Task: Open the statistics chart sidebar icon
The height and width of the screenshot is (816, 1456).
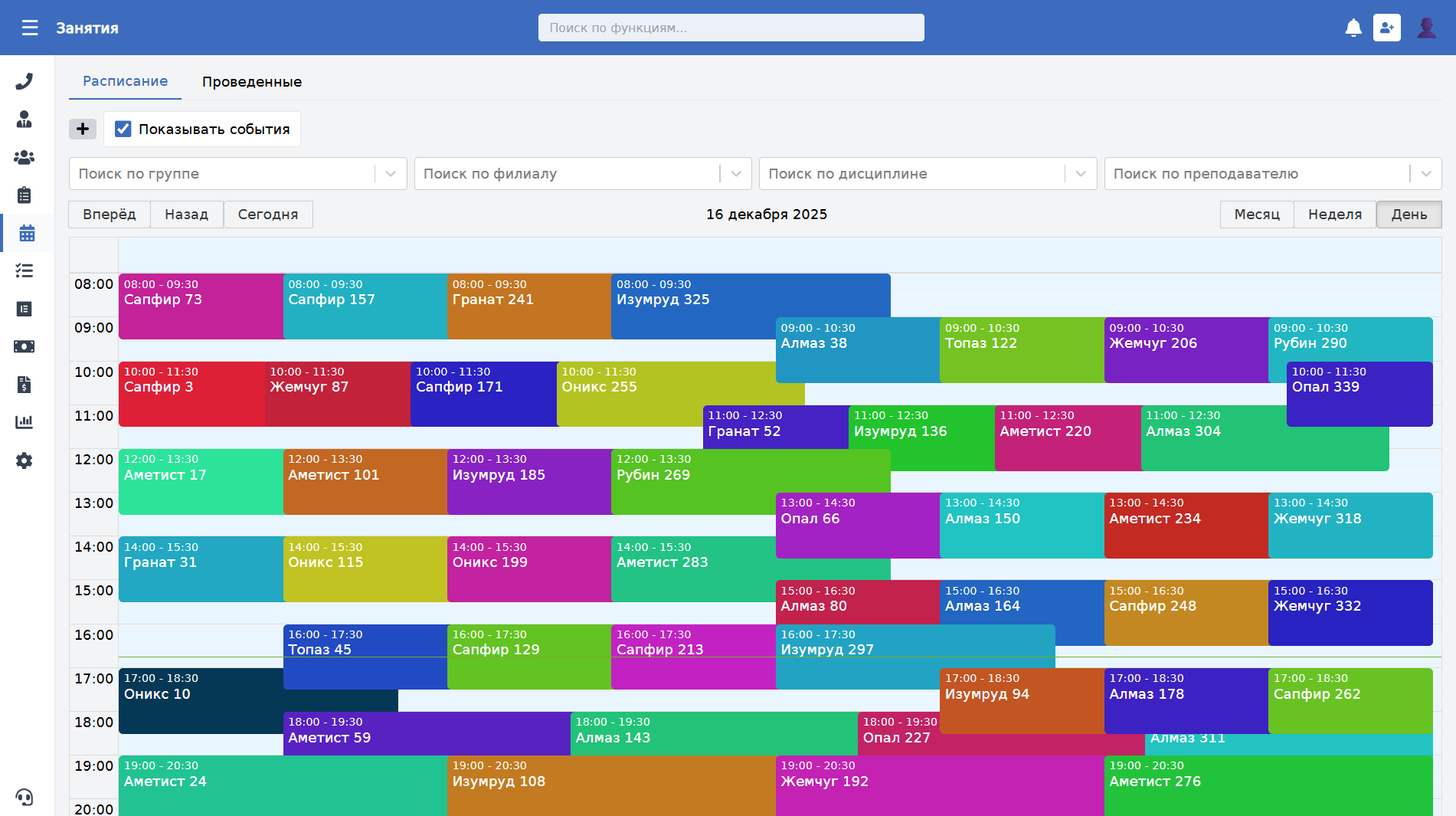Action: tap(25, 422)
